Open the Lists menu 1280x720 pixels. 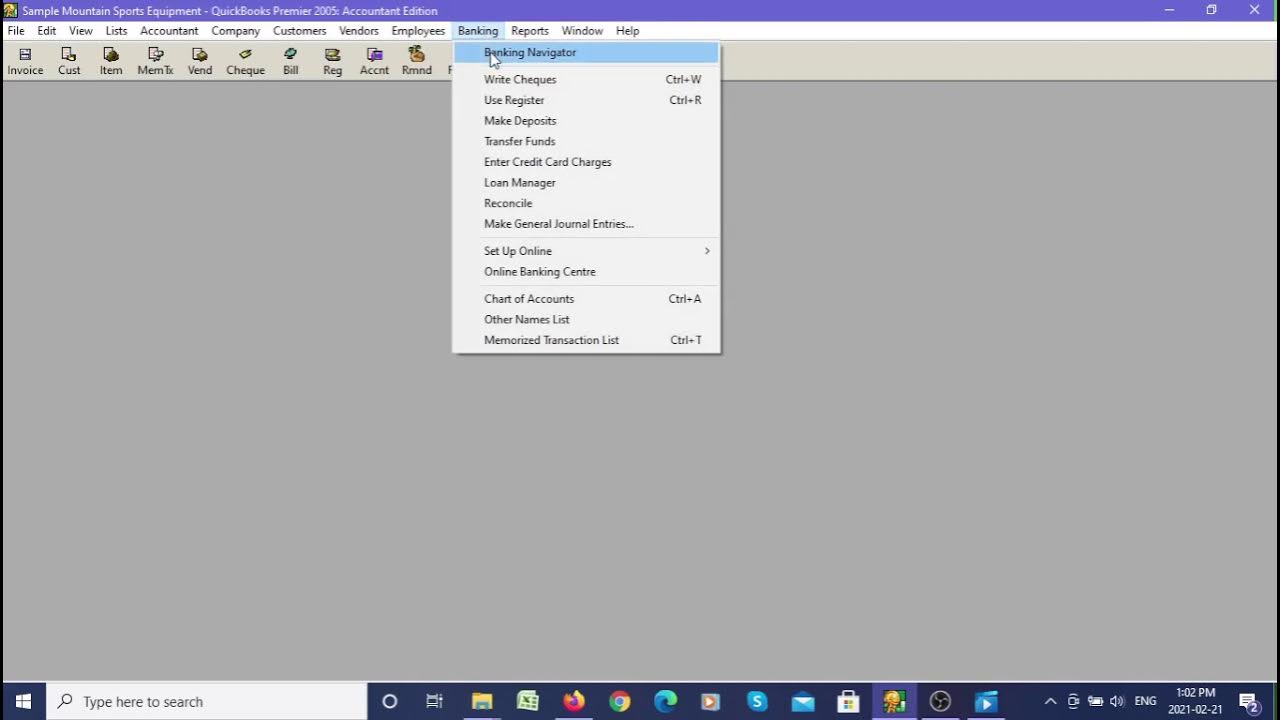(x=117, y=31)
